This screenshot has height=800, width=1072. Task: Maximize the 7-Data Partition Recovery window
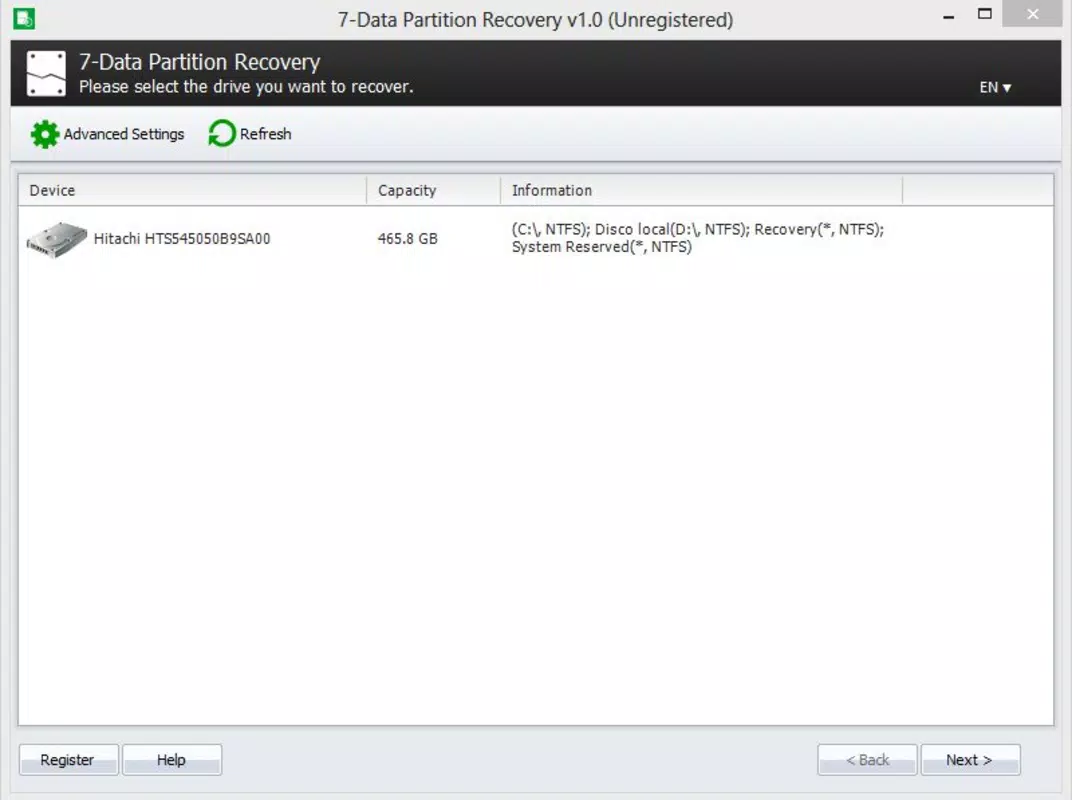[x=984, y=14]
